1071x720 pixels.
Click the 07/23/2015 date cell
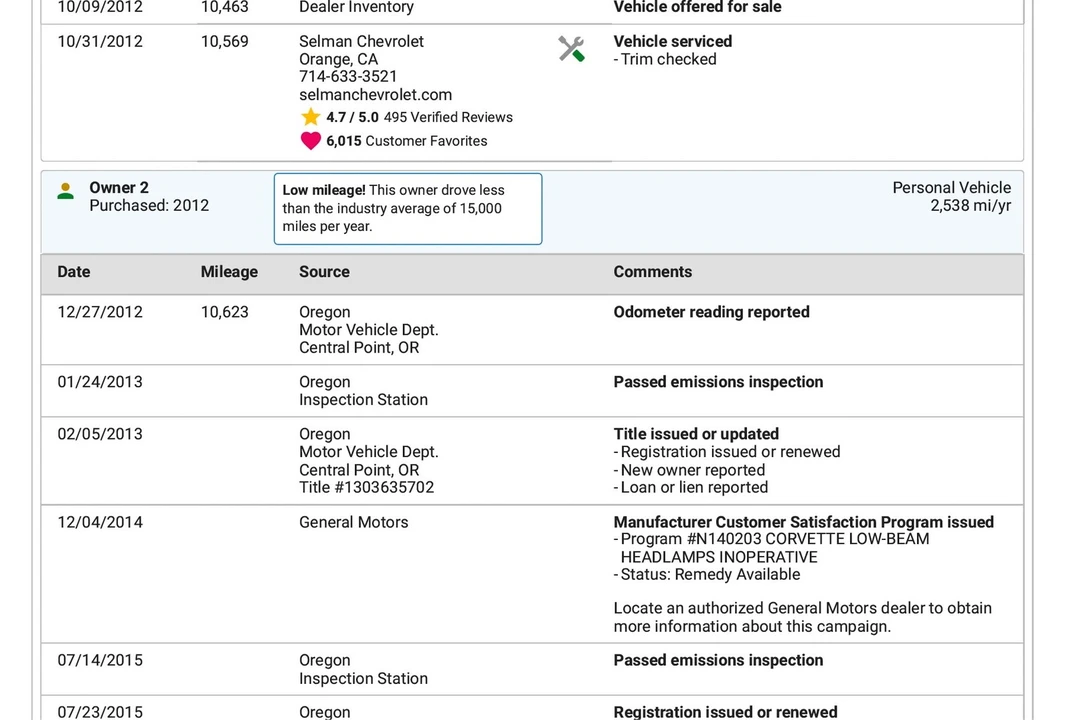click(100, 712)
